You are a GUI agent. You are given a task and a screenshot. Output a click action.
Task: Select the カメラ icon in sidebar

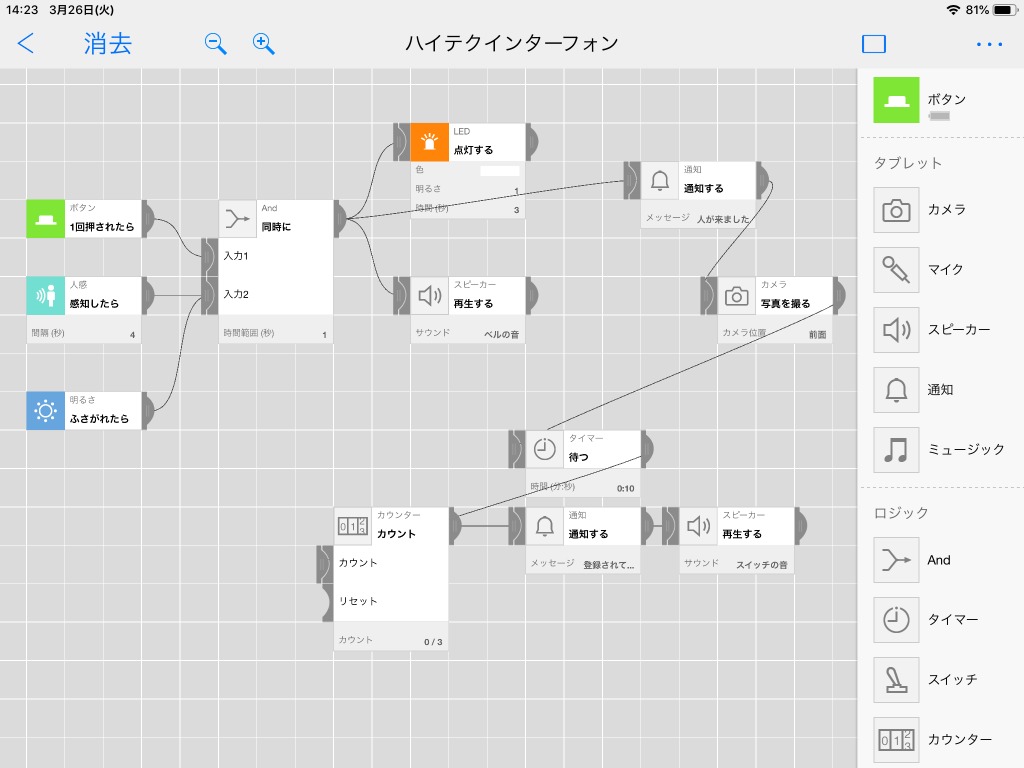click(896, 210)
